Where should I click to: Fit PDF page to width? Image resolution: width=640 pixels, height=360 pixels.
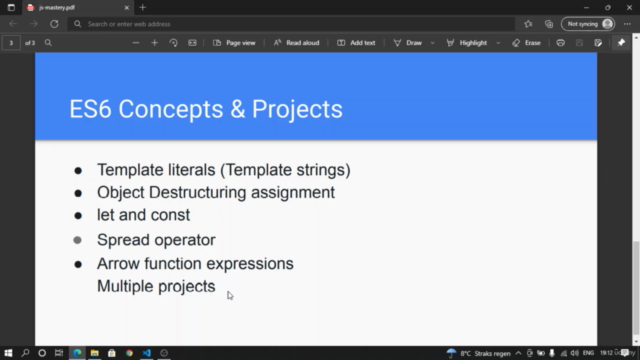(192, 43)
